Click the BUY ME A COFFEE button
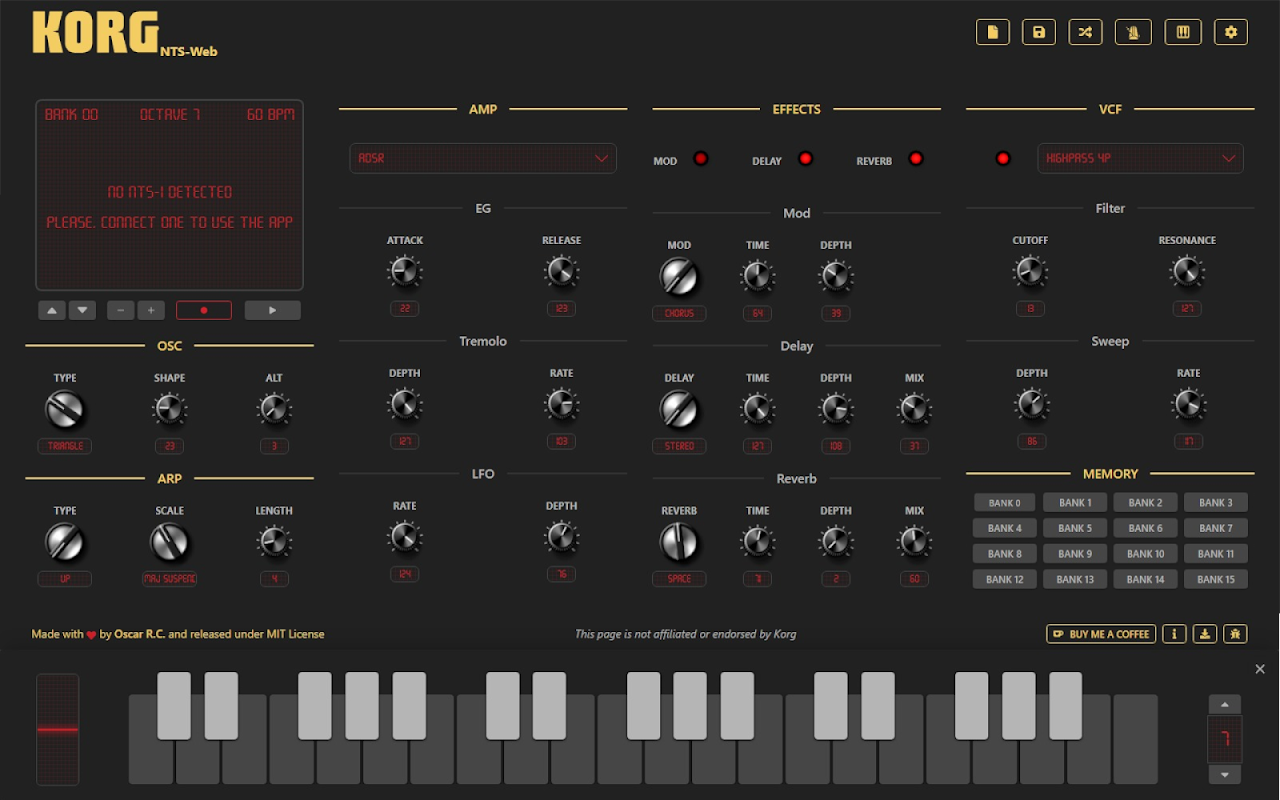Screen dimensions: 1280x800 click(x=1101, y=634)
